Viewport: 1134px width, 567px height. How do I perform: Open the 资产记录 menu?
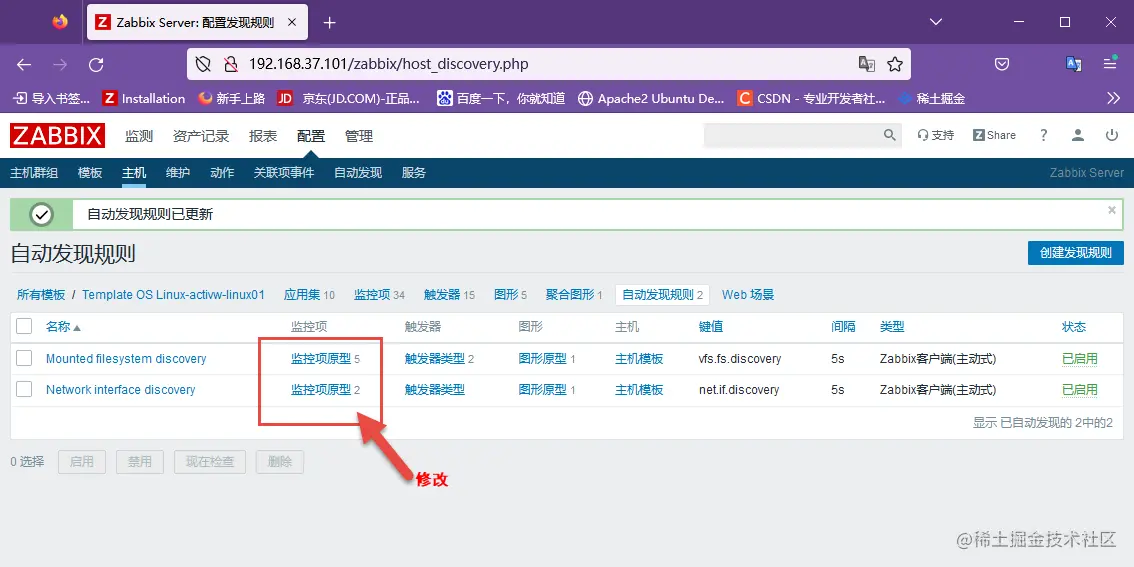(201, 136)
